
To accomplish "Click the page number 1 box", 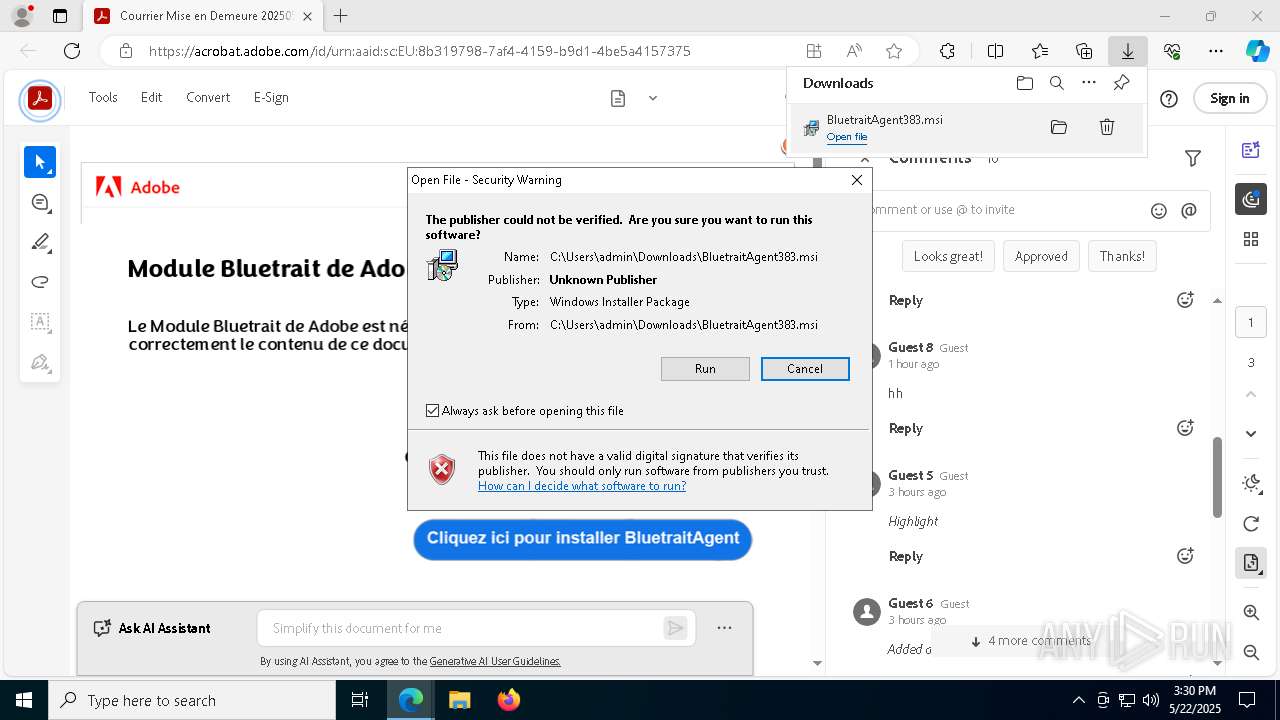I will pyautogui.click(x=1251, y=322).
